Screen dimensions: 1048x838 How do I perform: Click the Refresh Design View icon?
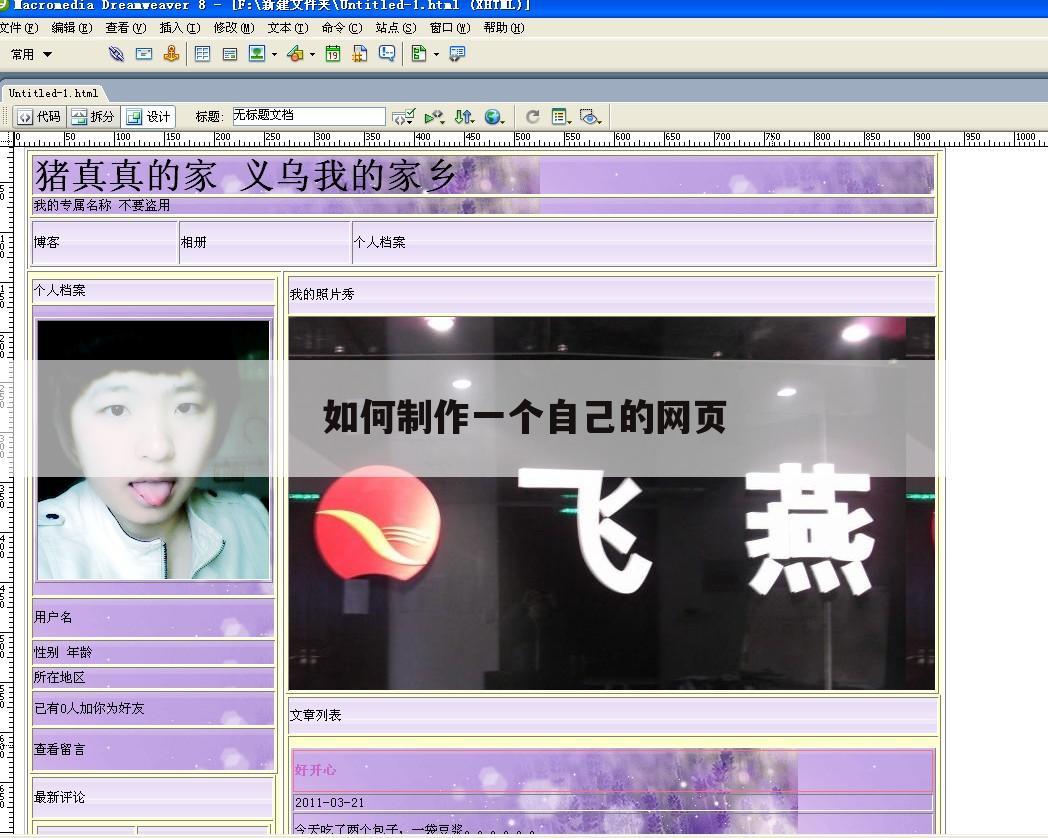coord(533,117)
